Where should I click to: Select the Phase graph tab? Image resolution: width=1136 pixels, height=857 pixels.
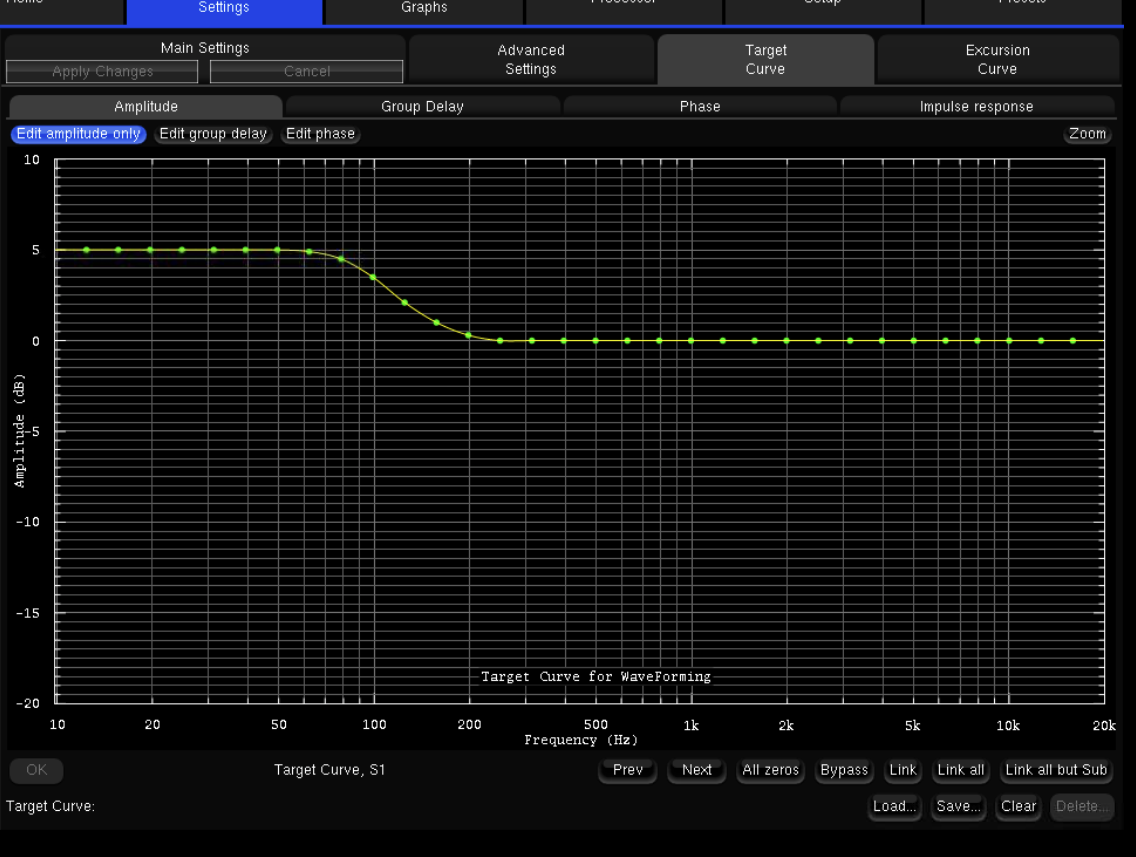[699, 107]
